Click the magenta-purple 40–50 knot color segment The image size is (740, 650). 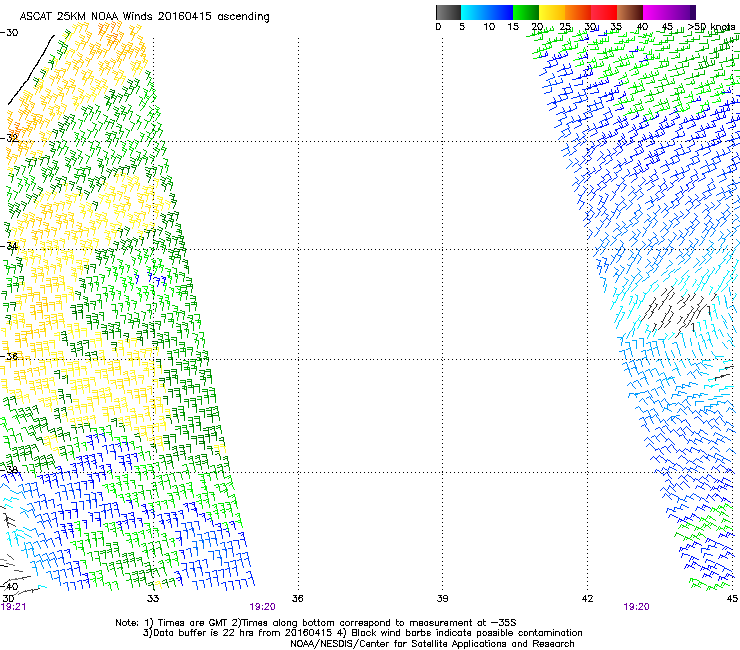coord(669,12)
